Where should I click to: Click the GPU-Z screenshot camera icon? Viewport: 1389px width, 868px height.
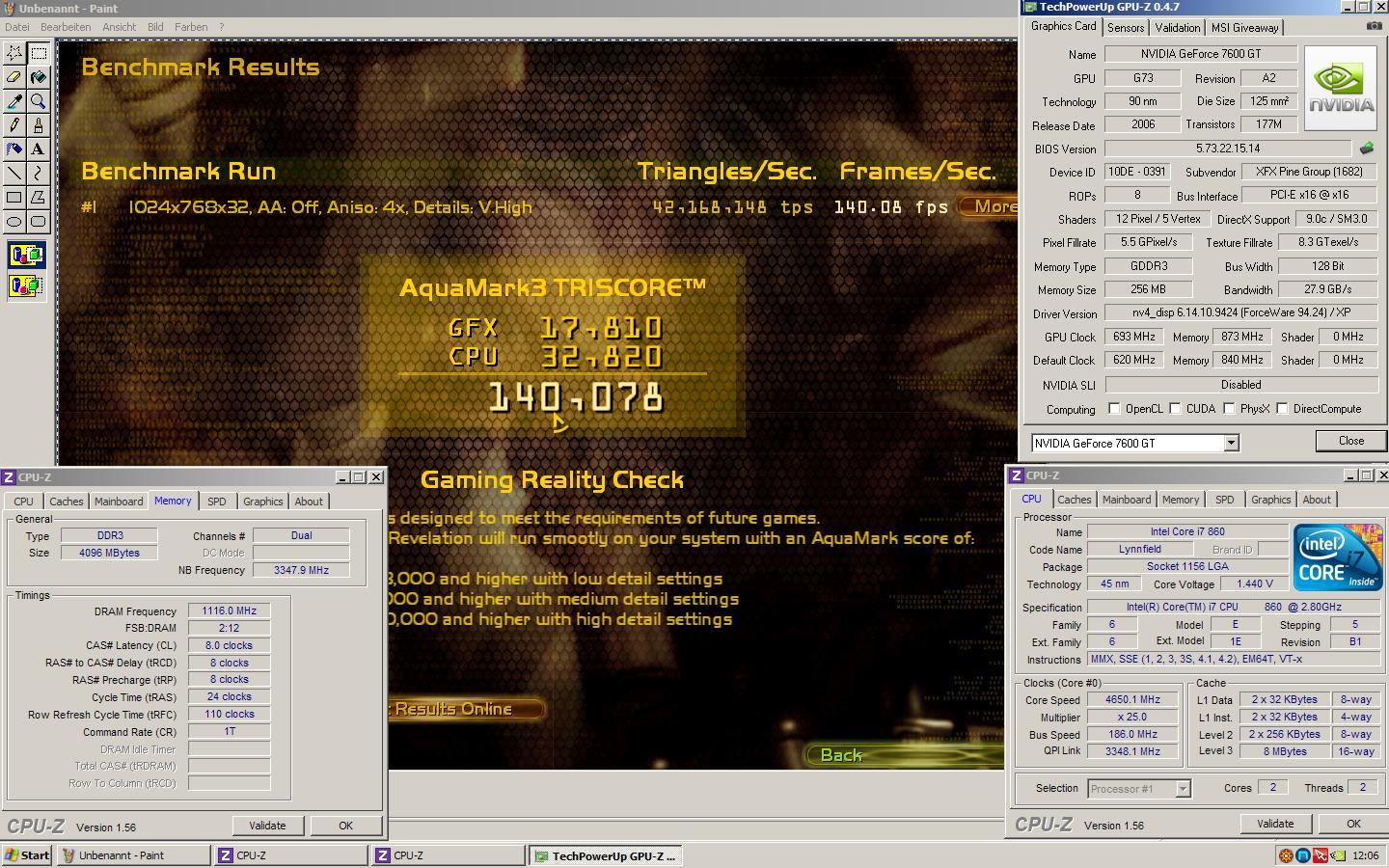(x=1374, y=26)
